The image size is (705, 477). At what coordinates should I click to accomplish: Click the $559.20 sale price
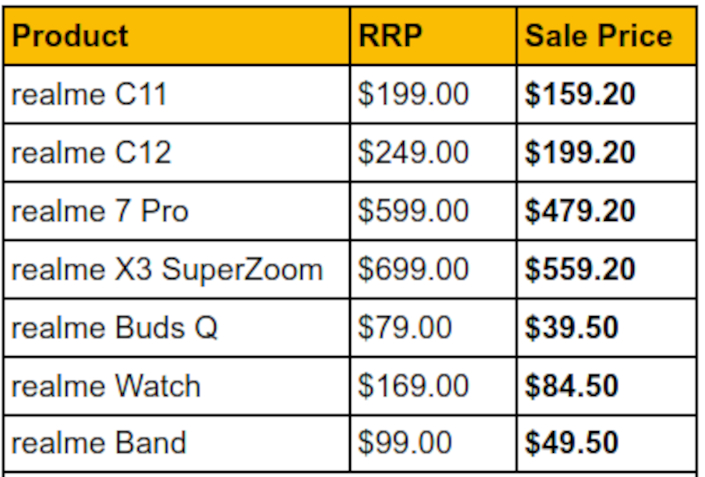pos(580,269)
